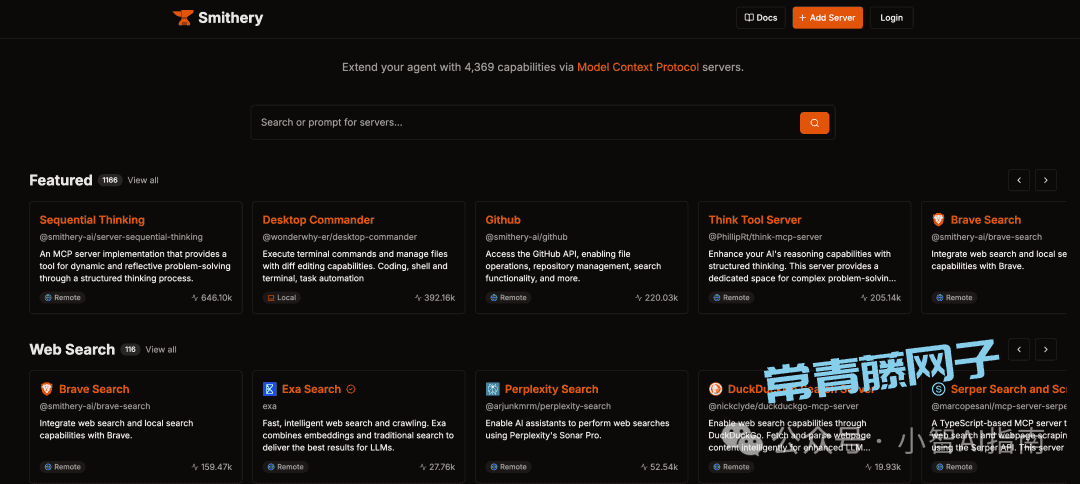Viewport: 1080px width, 484px height.
Task: View all Featured servers
Action: coord(143,180)
